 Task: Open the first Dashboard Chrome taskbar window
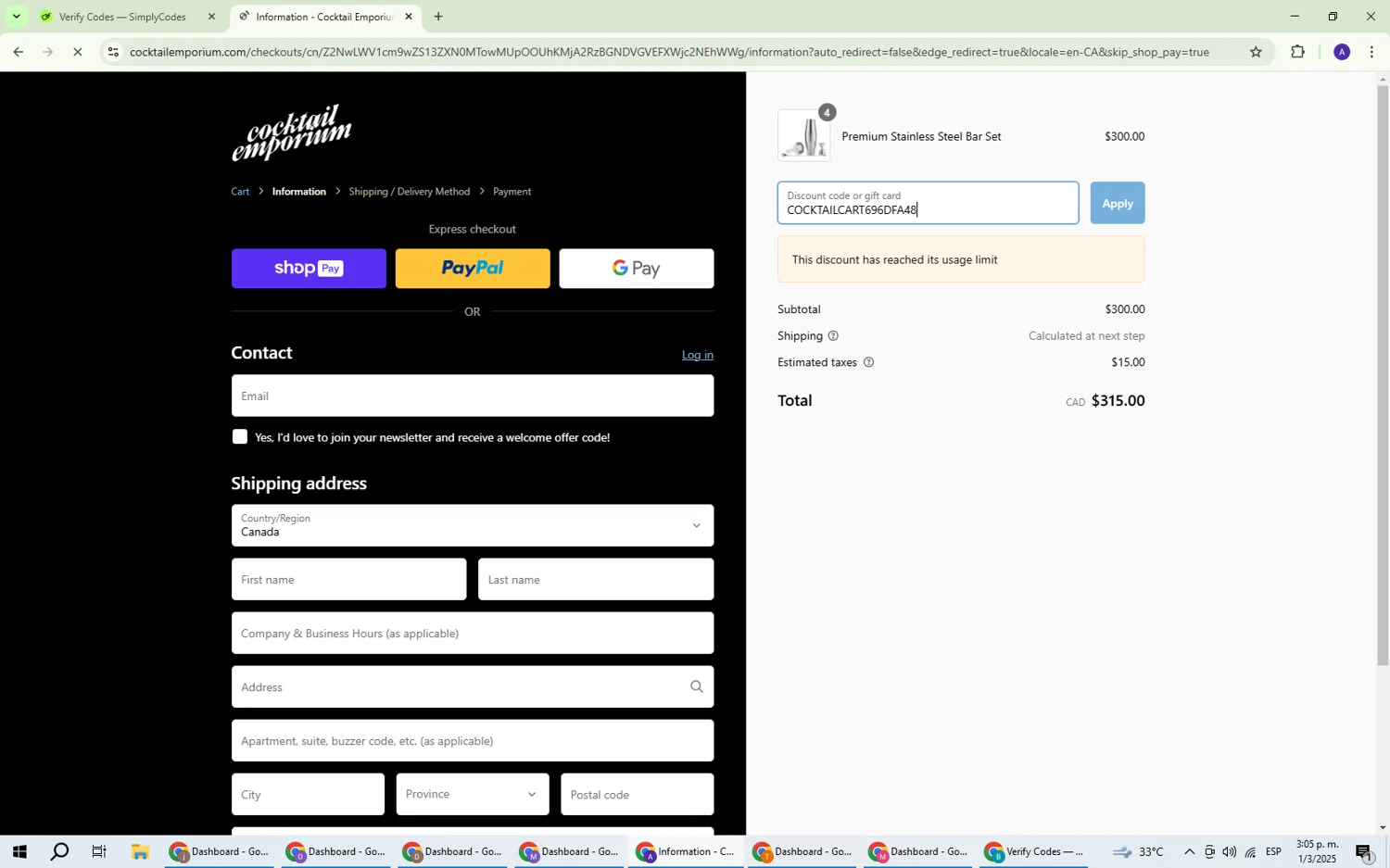[x=220, y=852]
